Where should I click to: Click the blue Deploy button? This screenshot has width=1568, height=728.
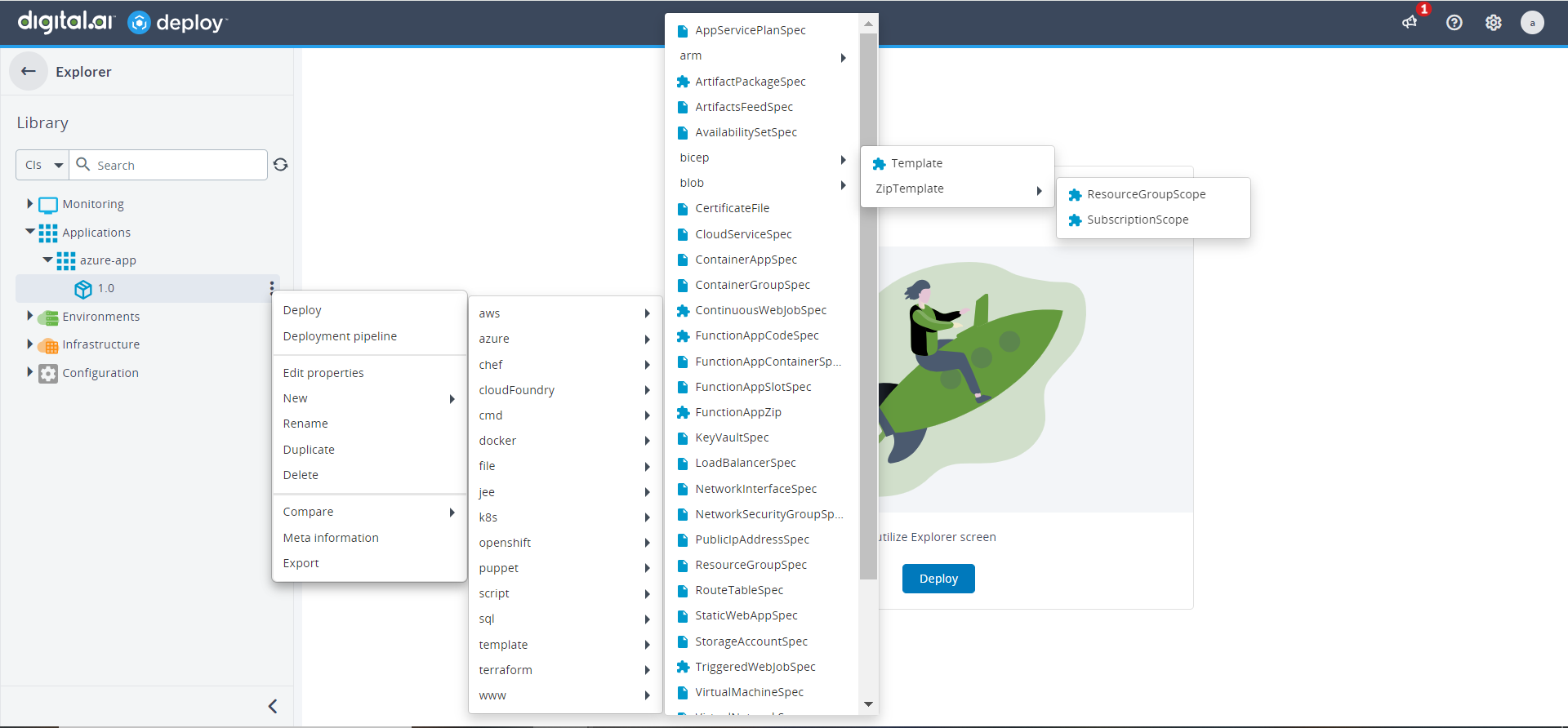click(x=938, y=579)
